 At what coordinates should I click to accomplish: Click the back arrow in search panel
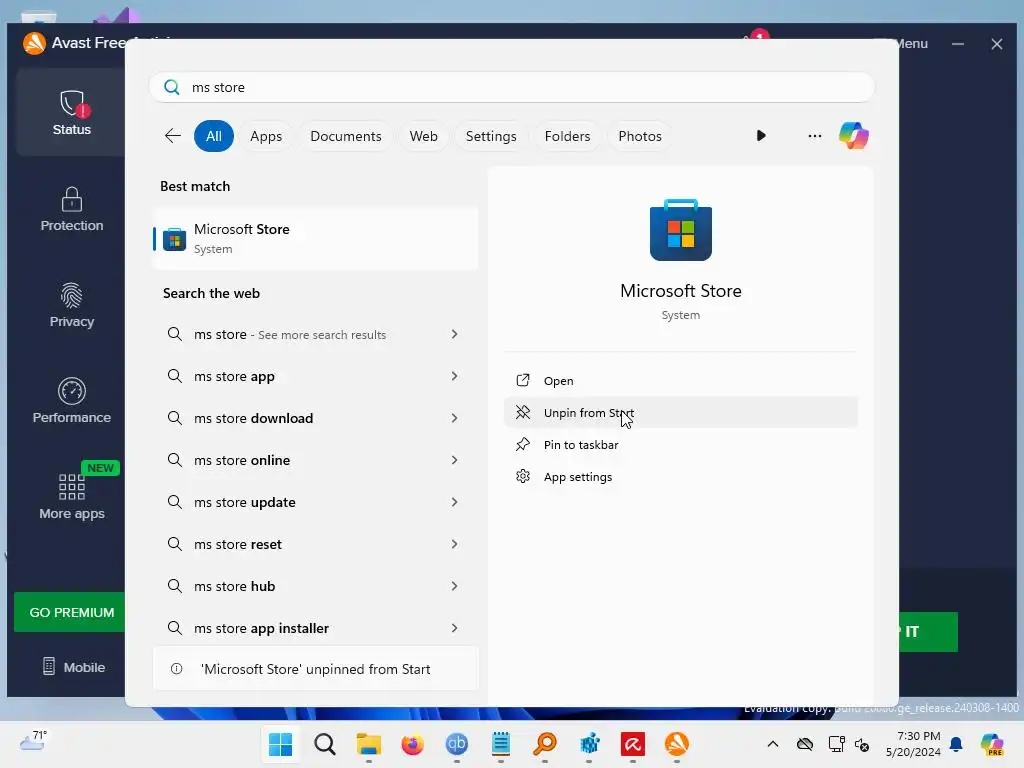pos(173,136)
